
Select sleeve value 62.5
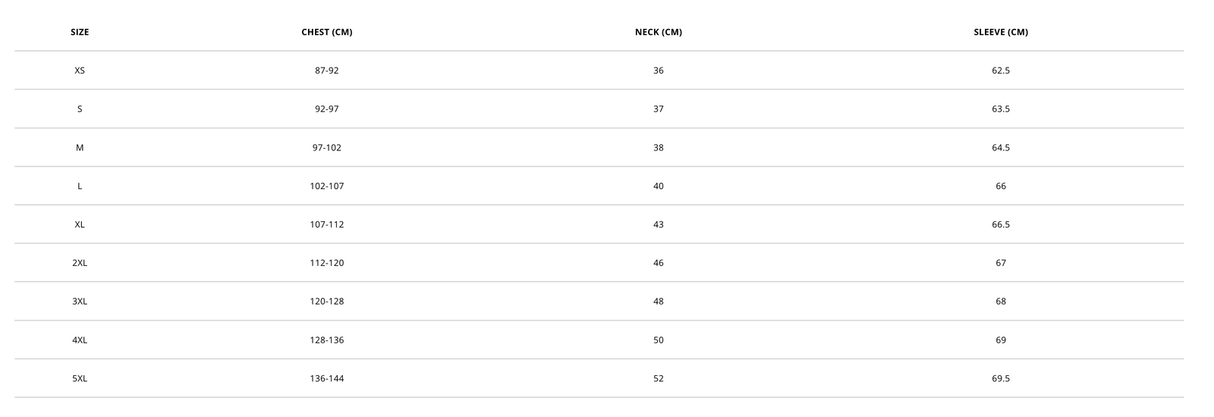(x=1000, y=71)
